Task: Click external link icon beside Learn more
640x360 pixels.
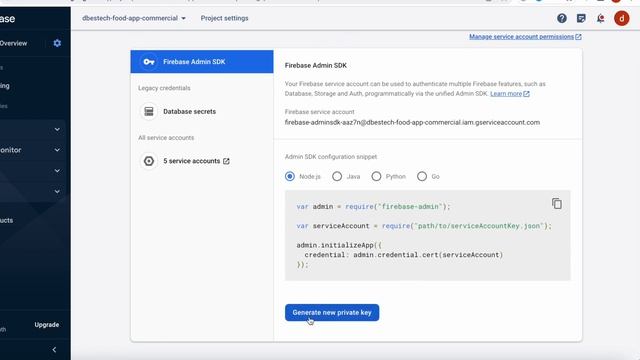Action: click(527, 94)
